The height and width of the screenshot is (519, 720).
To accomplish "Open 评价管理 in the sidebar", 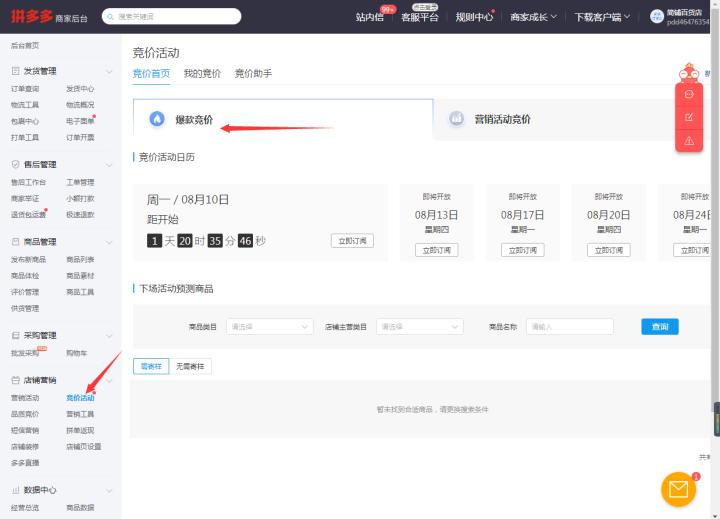I will pos(25,292).
